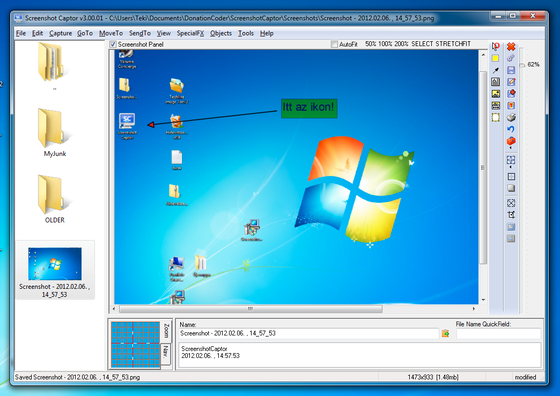Click the red toolbox icon
The width and height of the screenshot is (560, 396).
click(x=511, y=141)
